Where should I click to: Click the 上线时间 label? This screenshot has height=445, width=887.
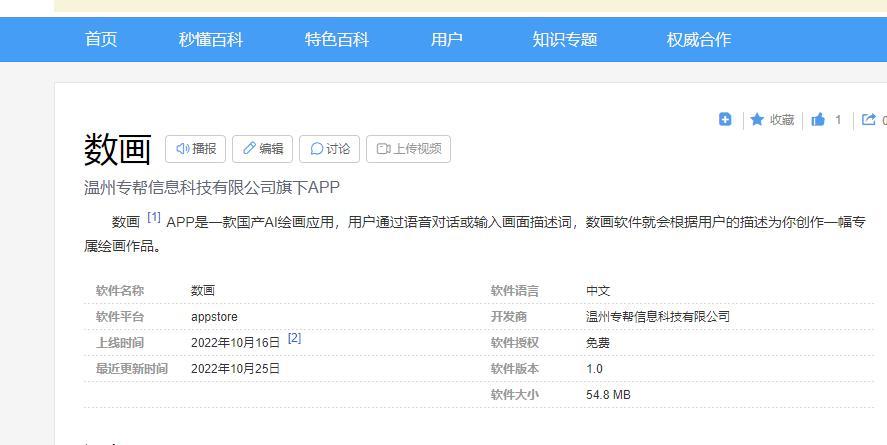click(120, 343)
